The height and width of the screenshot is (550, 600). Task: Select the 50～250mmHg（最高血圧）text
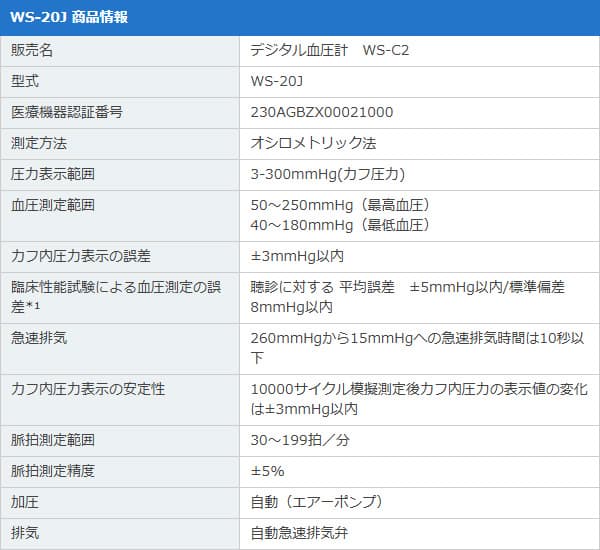[x=340, y=205]
